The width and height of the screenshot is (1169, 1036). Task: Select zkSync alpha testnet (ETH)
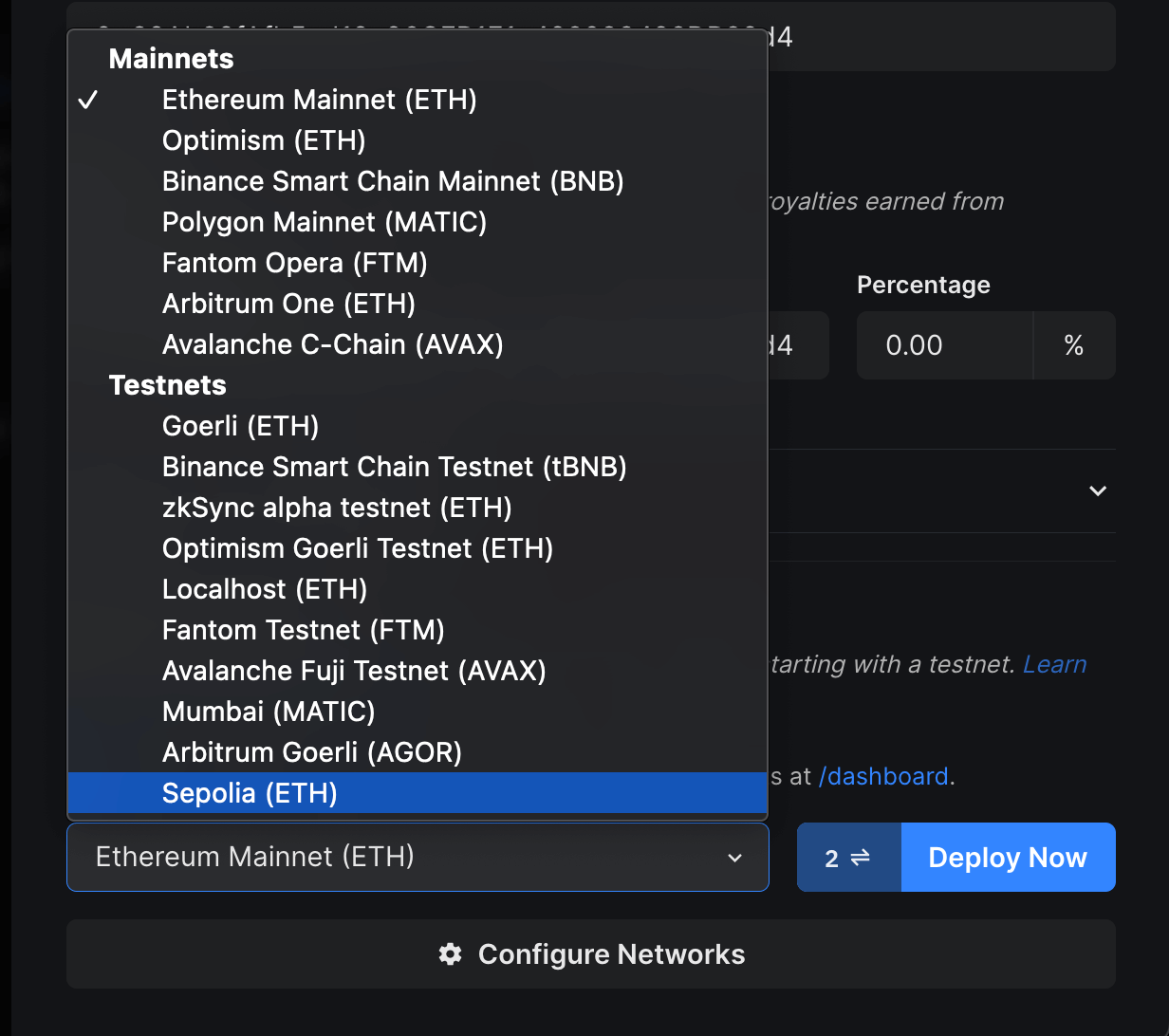(x=337, y=508)
